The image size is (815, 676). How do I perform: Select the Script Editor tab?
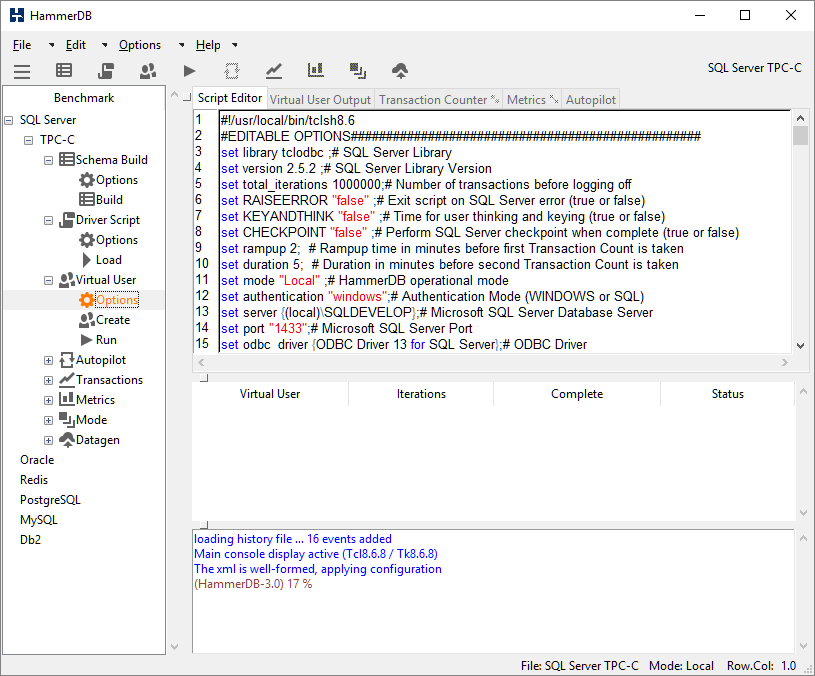(230, 98)
